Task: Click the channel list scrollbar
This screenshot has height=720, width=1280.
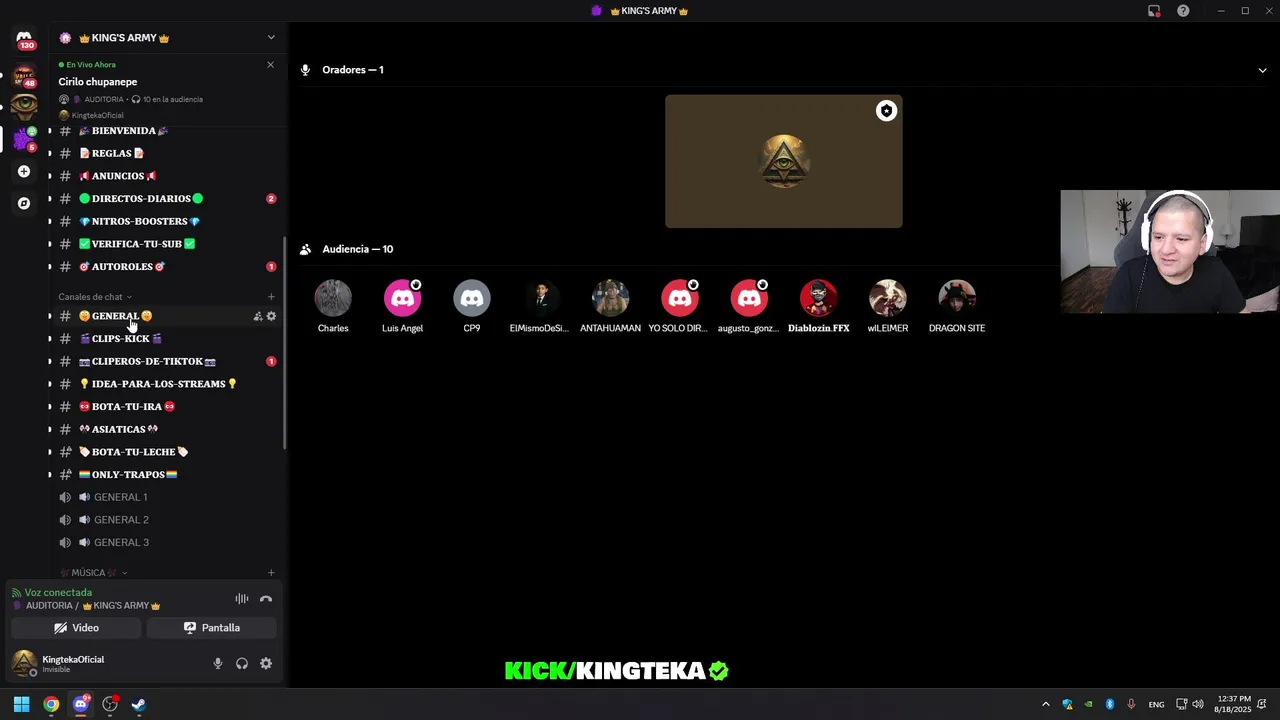Action: [285, 343]
